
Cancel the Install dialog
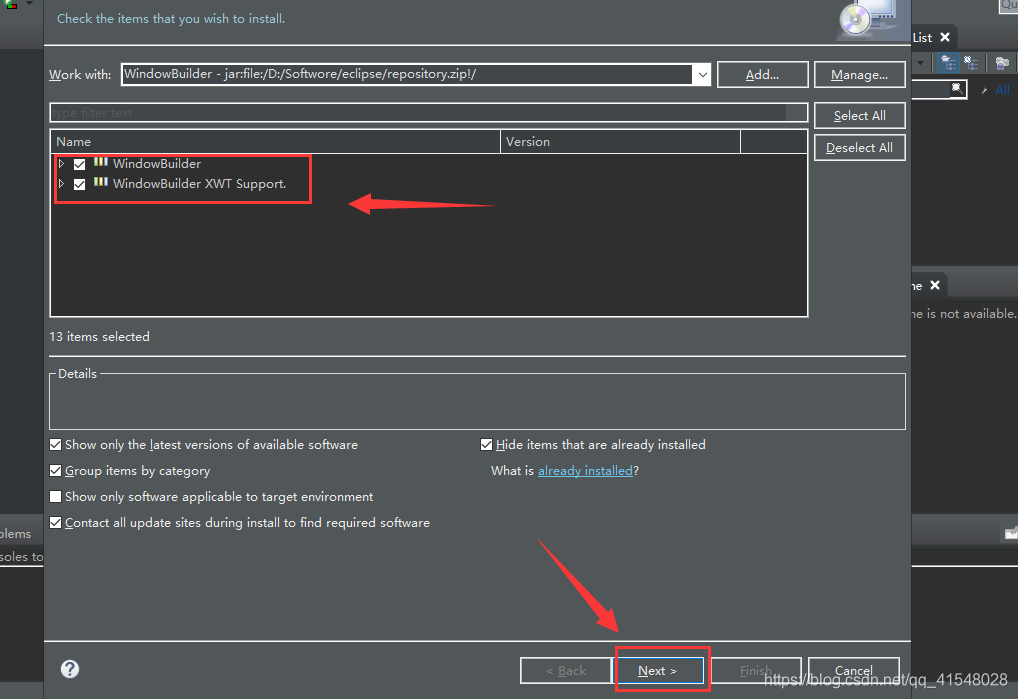pyautogui.click(x=854, y=670)
